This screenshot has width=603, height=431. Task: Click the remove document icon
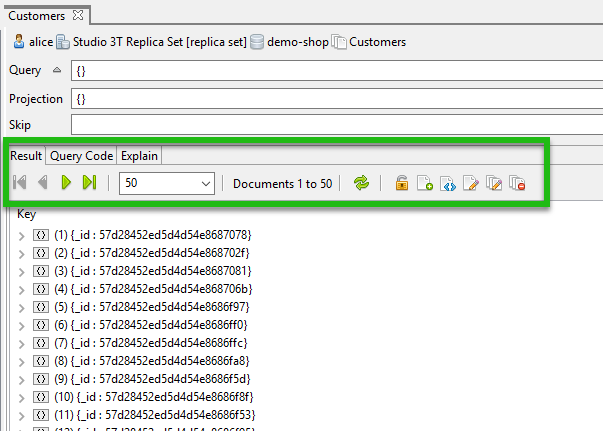(x=517, y=183)
